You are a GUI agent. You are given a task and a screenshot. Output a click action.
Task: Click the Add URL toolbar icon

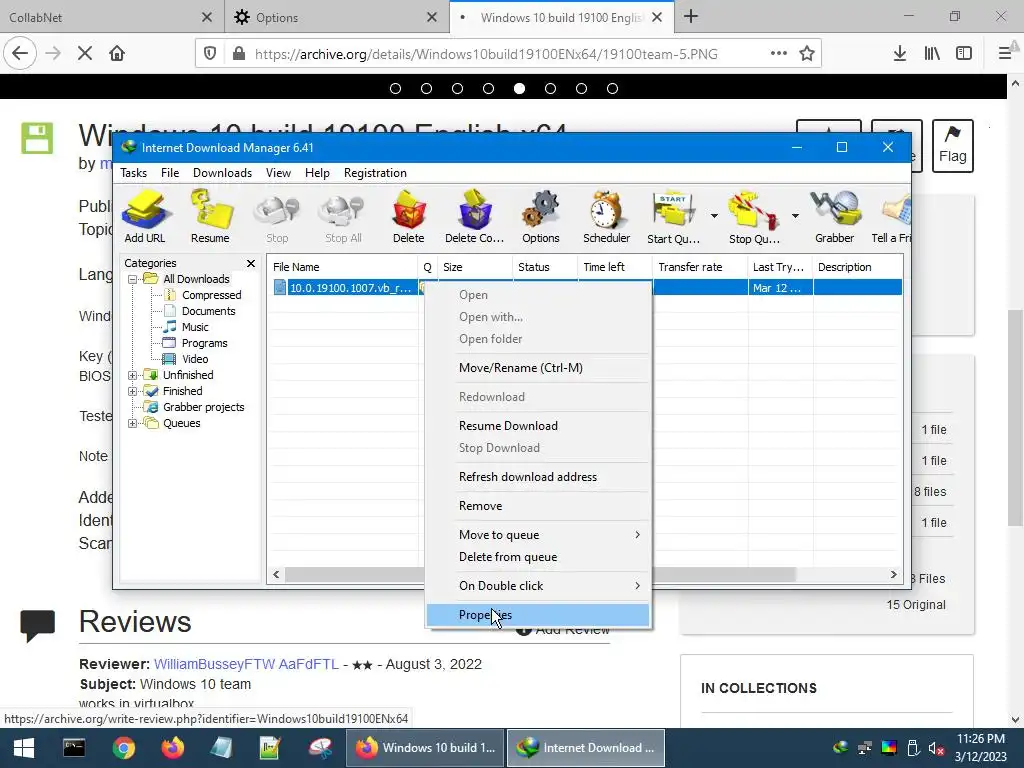tap(145, 217)
